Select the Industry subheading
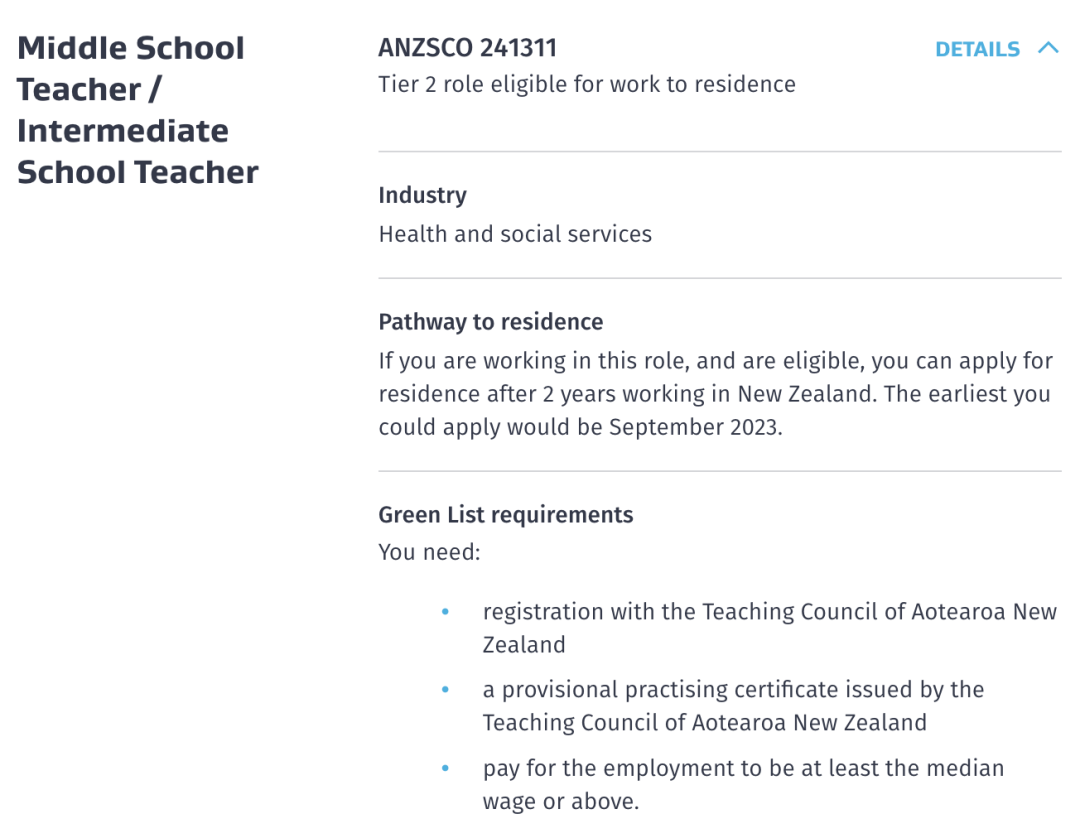 point(422,195)
